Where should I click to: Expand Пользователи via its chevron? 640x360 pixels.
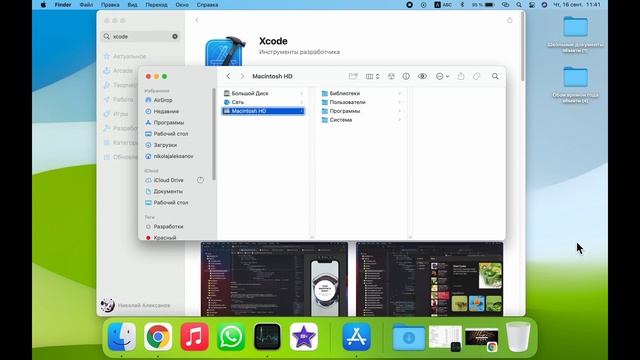click(399, 102)
